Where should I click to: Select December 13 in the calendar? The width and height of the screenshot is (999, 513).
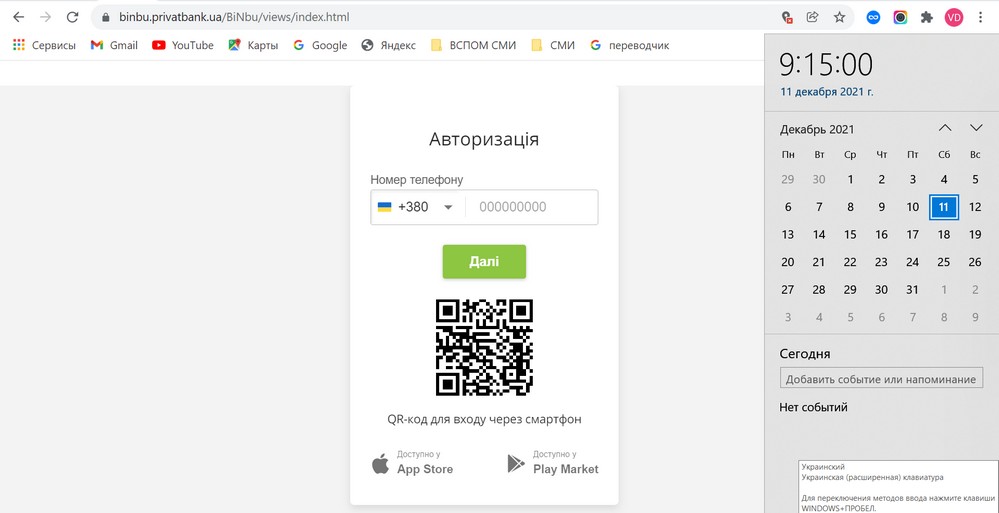[x=787, y=235]
